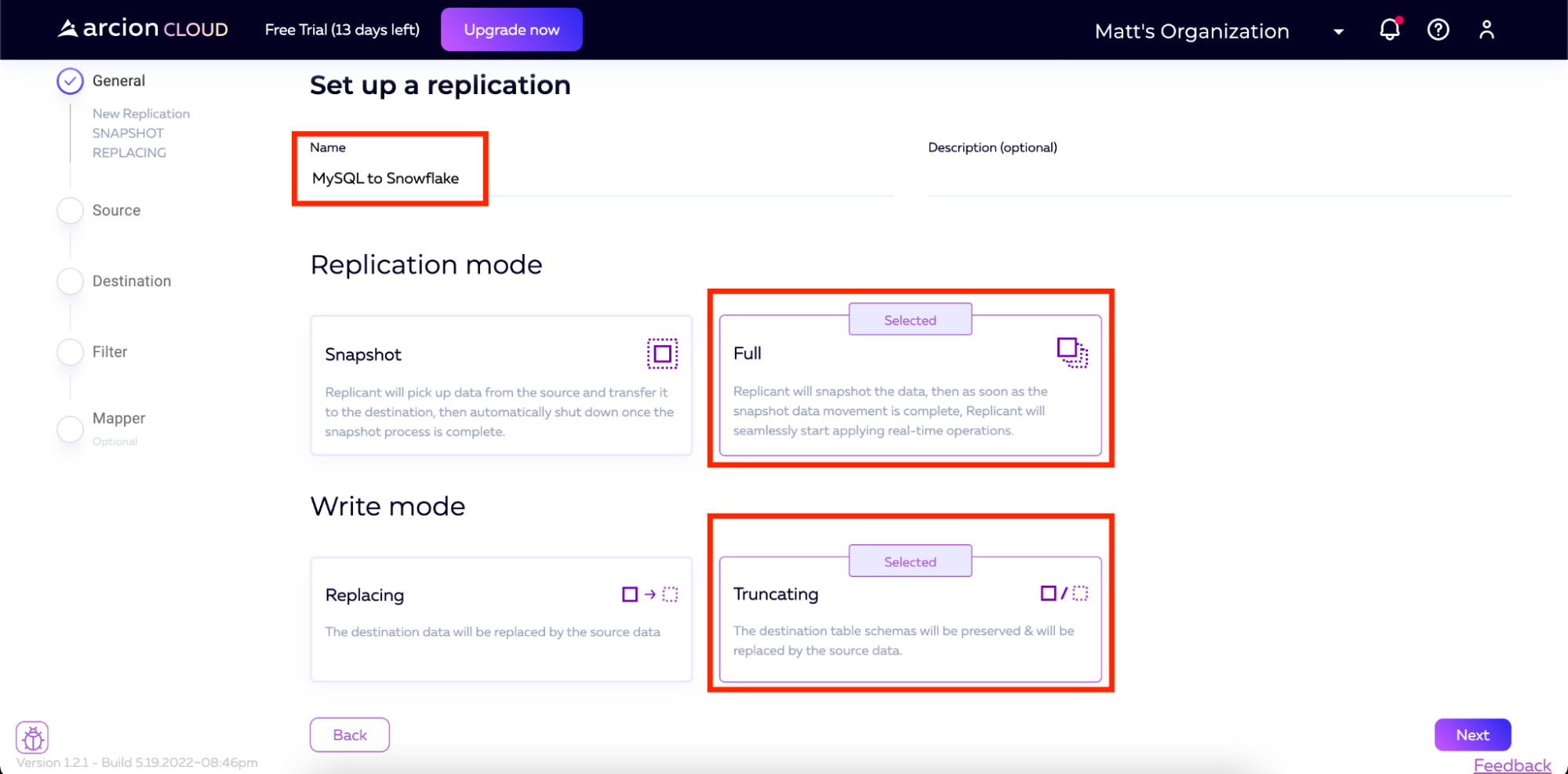Click the bug report icon

click(32, 737)
